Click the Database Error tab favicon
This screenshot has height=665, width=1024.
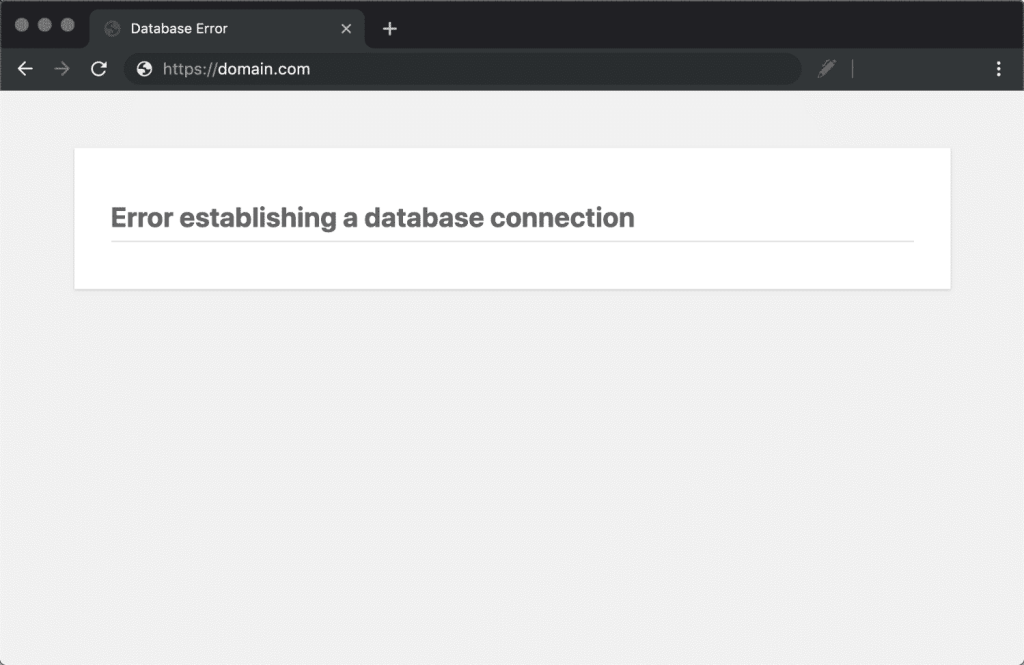click(112, 29)
